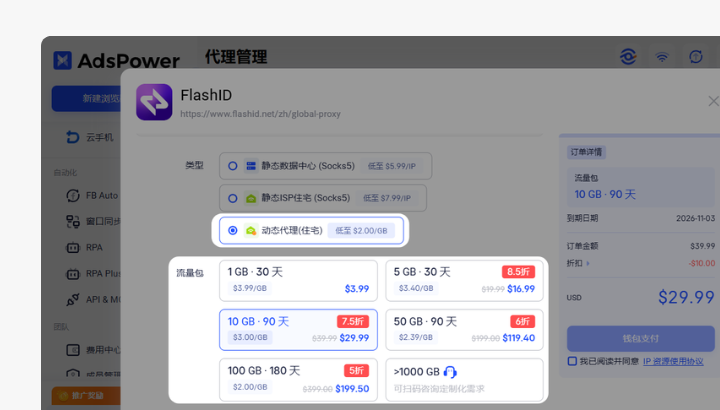Choose the 10 GB · 90 天 package

click(298, 330)
